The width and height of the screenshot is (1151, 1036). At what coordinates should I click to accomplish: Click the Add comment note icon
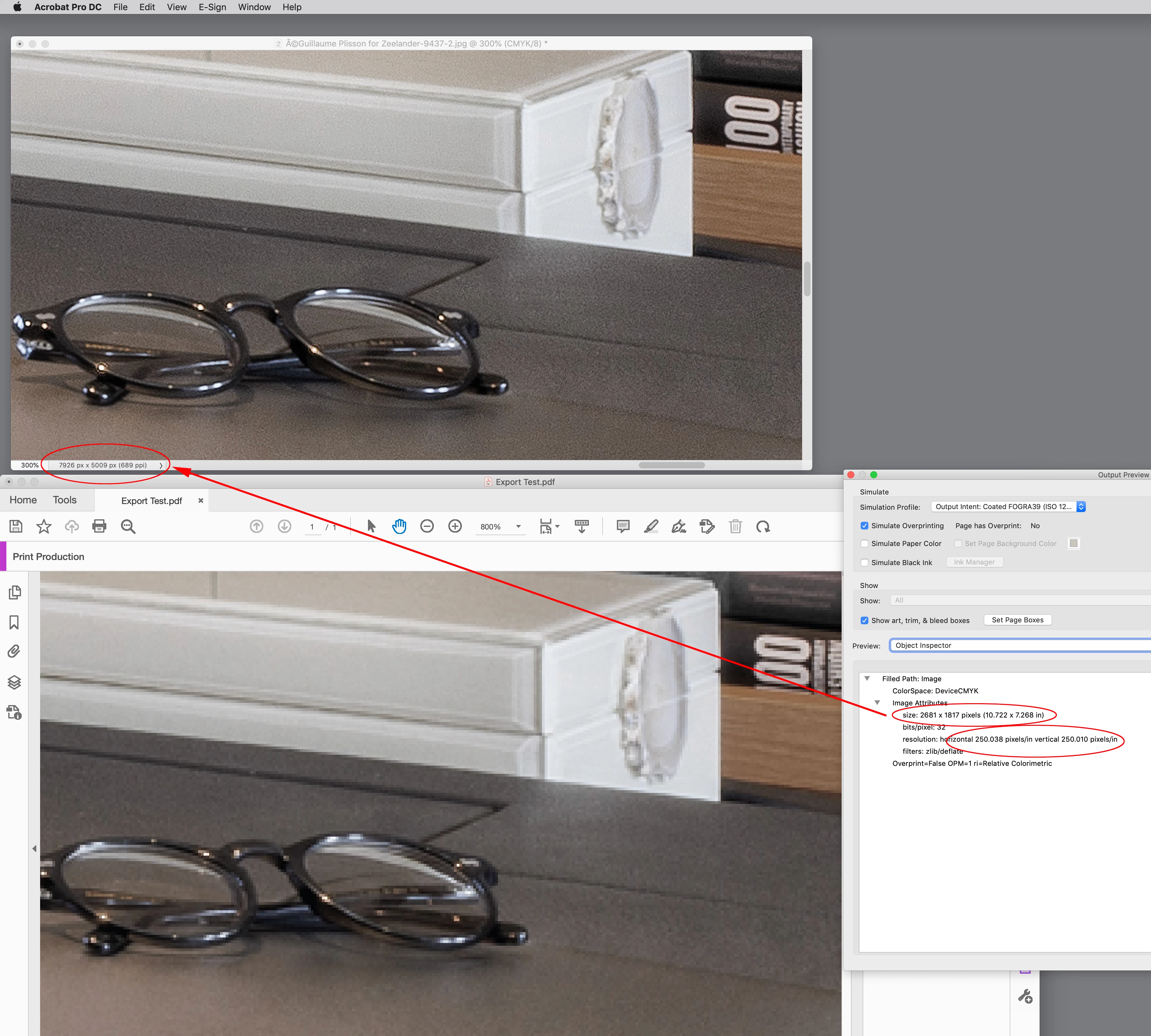(x=623, y=527)
